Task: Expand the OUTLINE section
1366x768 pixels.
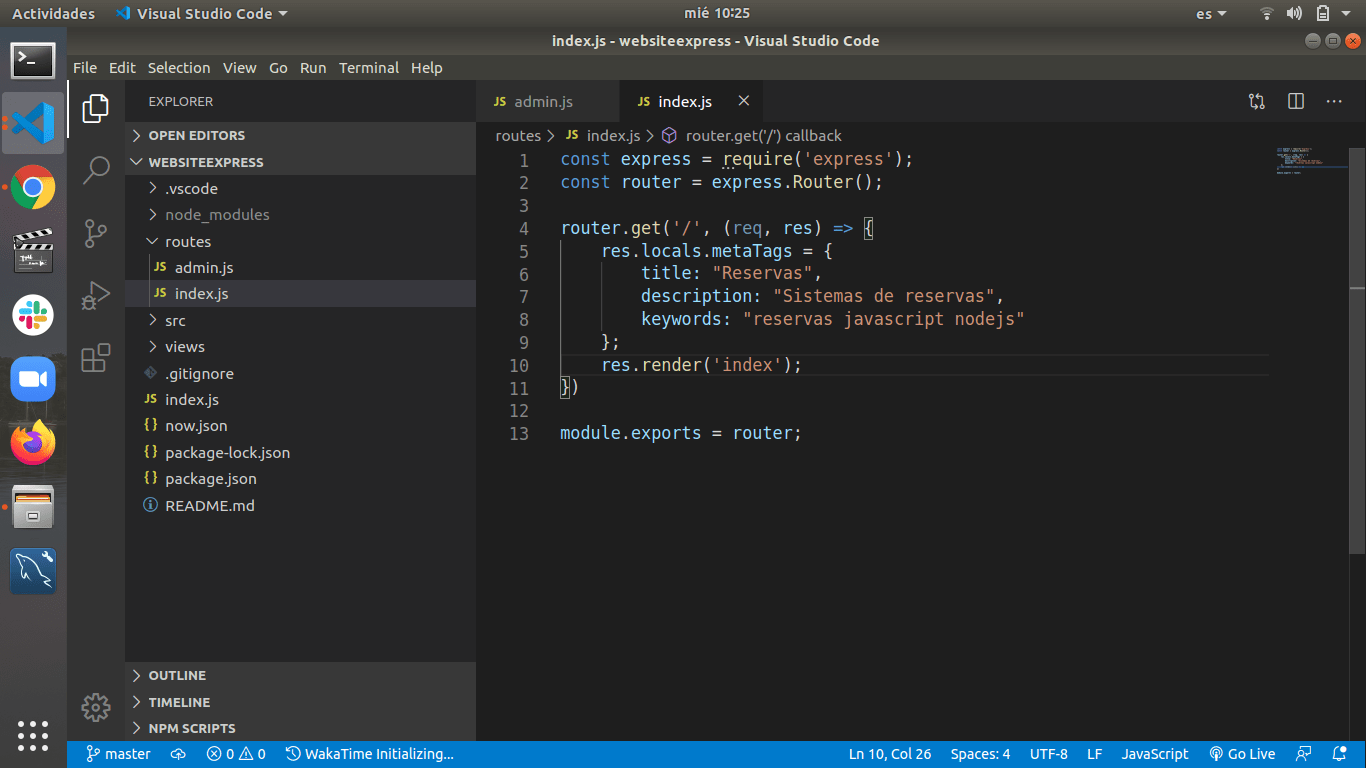Action: pyautogui.click(x=177, y=676)
